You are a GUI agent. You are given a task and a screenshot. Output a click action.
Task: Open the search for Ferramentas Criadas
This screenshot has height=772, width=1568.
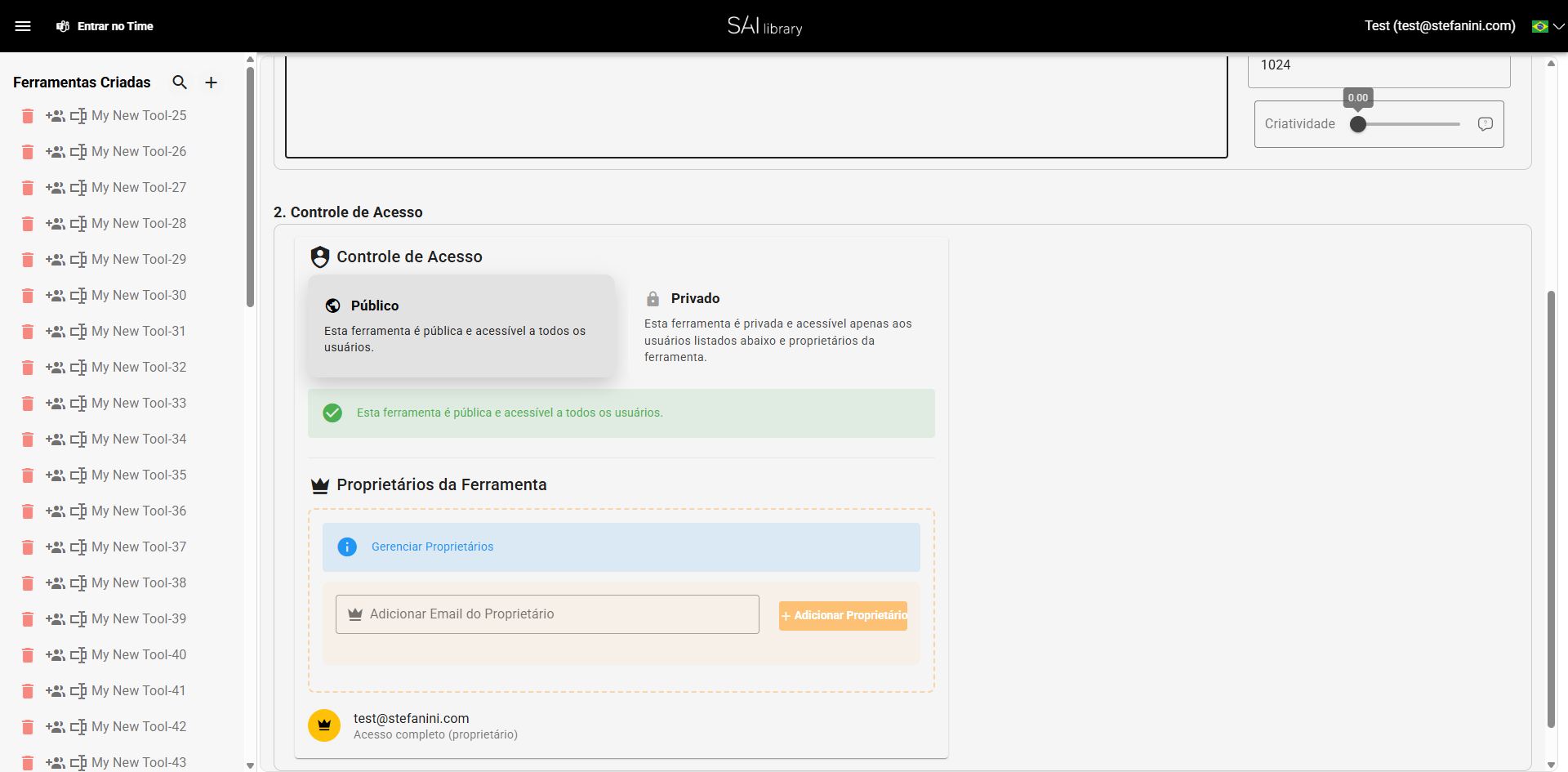coord(180,83)
